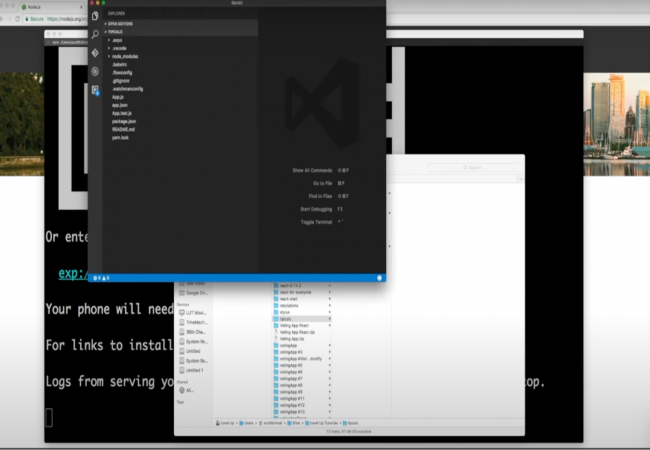Click Toggle Terminal hint text
Image resolution: width=650 pixels, height=450 pixels.
(x=316, y=222)
